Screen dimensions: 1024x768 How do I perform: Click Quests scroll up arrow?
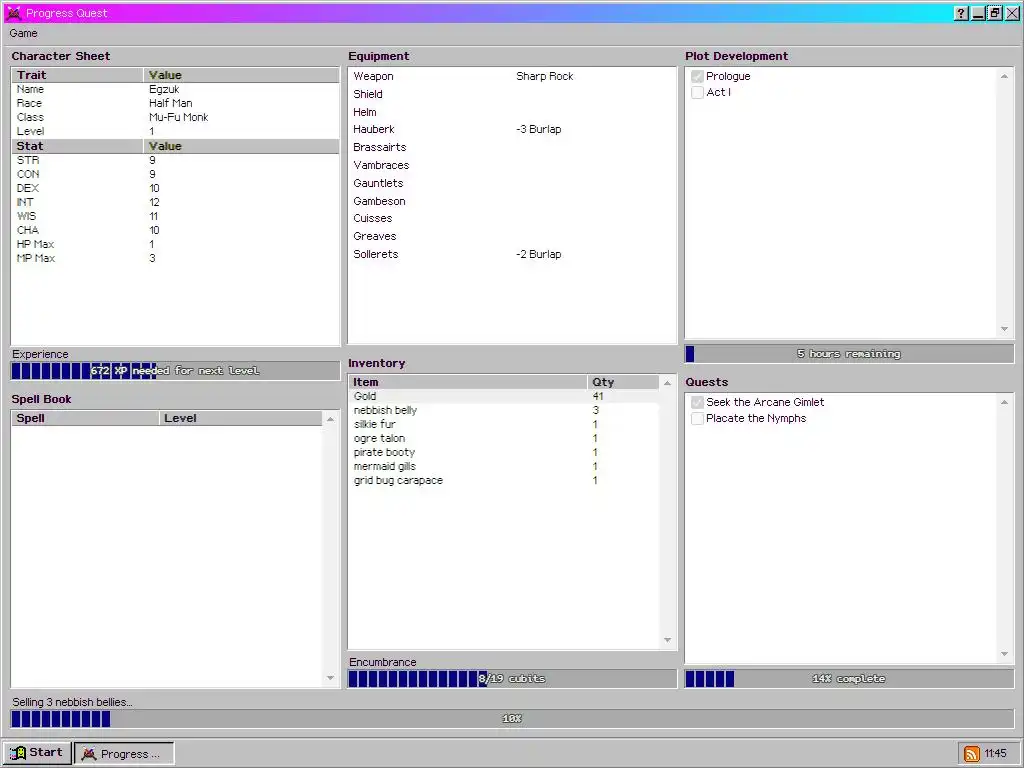point(1004,402)
